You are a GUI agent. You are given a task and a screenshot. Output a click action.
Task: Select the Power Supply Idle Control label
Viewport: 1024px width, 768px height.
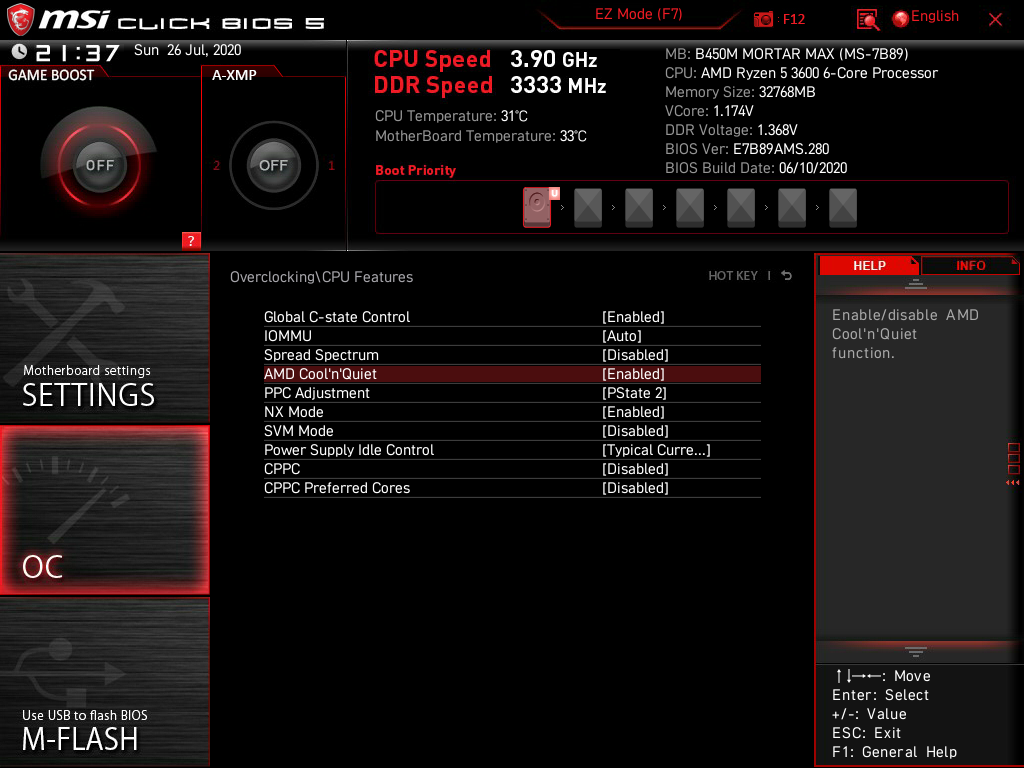pos(349,449)
